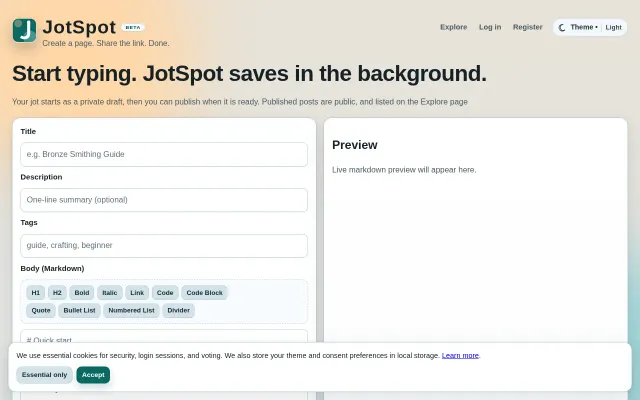Accept the cookie notice
The image size is (640, 400).
click(93, 375)
